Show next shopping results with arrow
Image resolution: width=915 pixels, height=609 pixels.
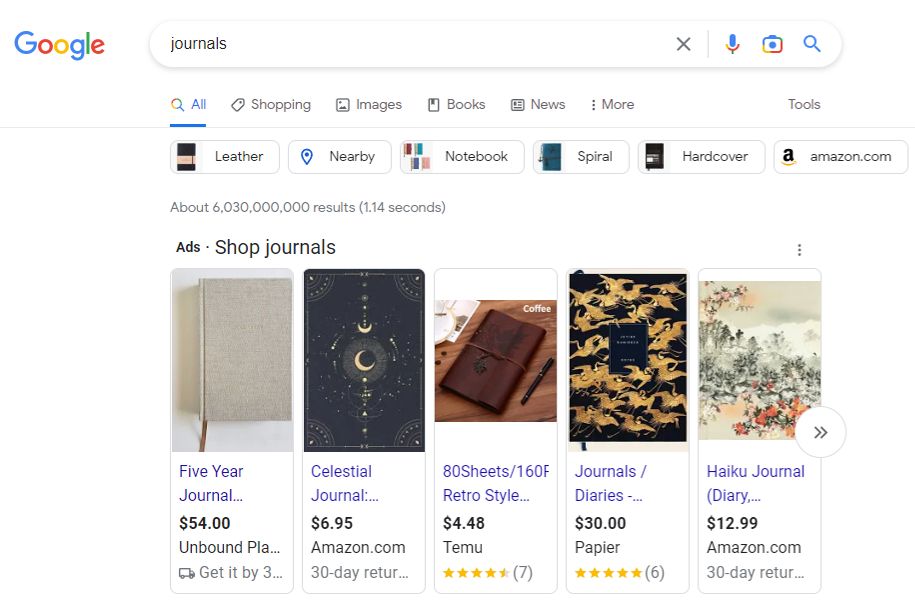820,432
